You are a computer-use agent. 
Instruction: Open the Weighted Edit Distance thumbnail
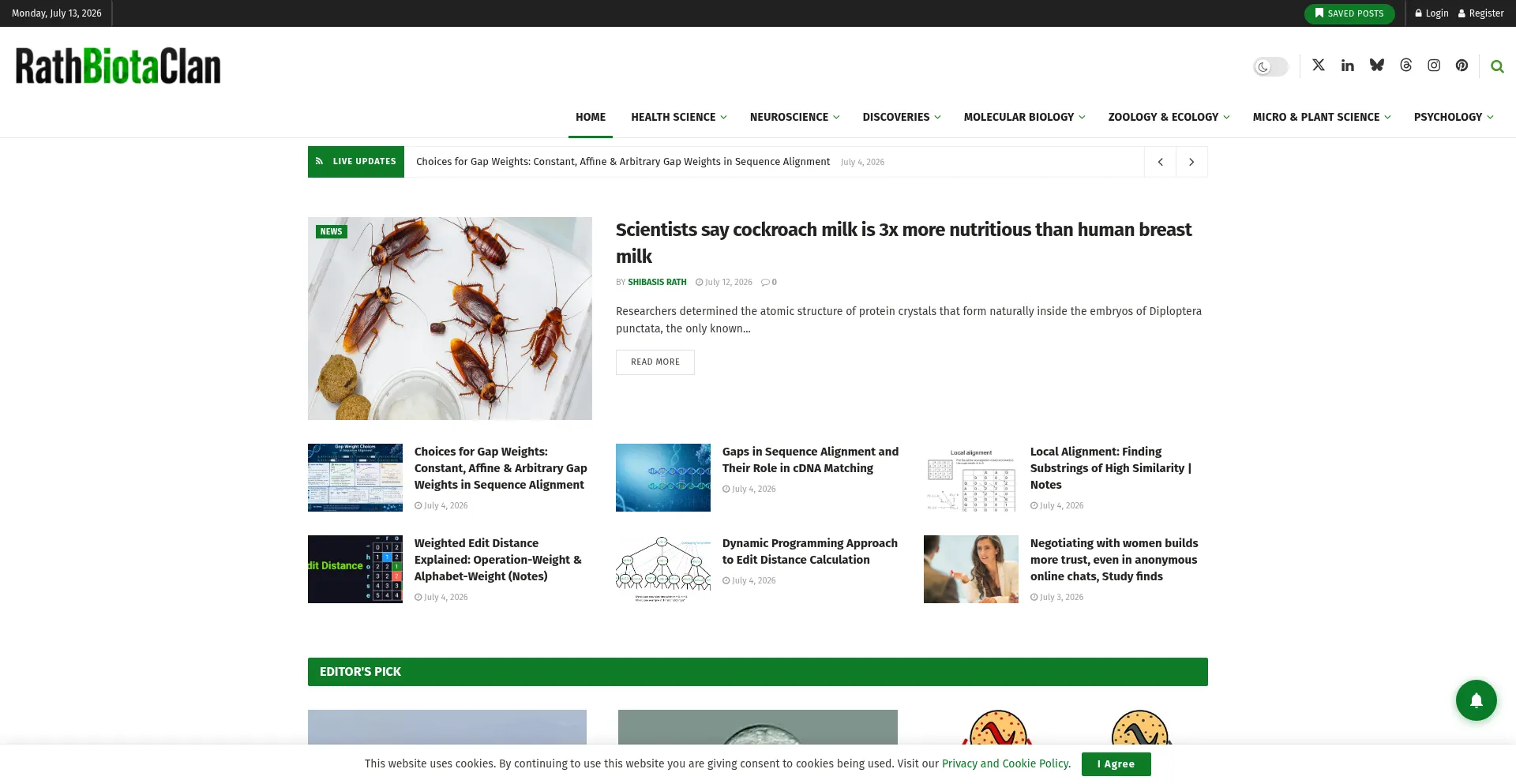(355, 569)
